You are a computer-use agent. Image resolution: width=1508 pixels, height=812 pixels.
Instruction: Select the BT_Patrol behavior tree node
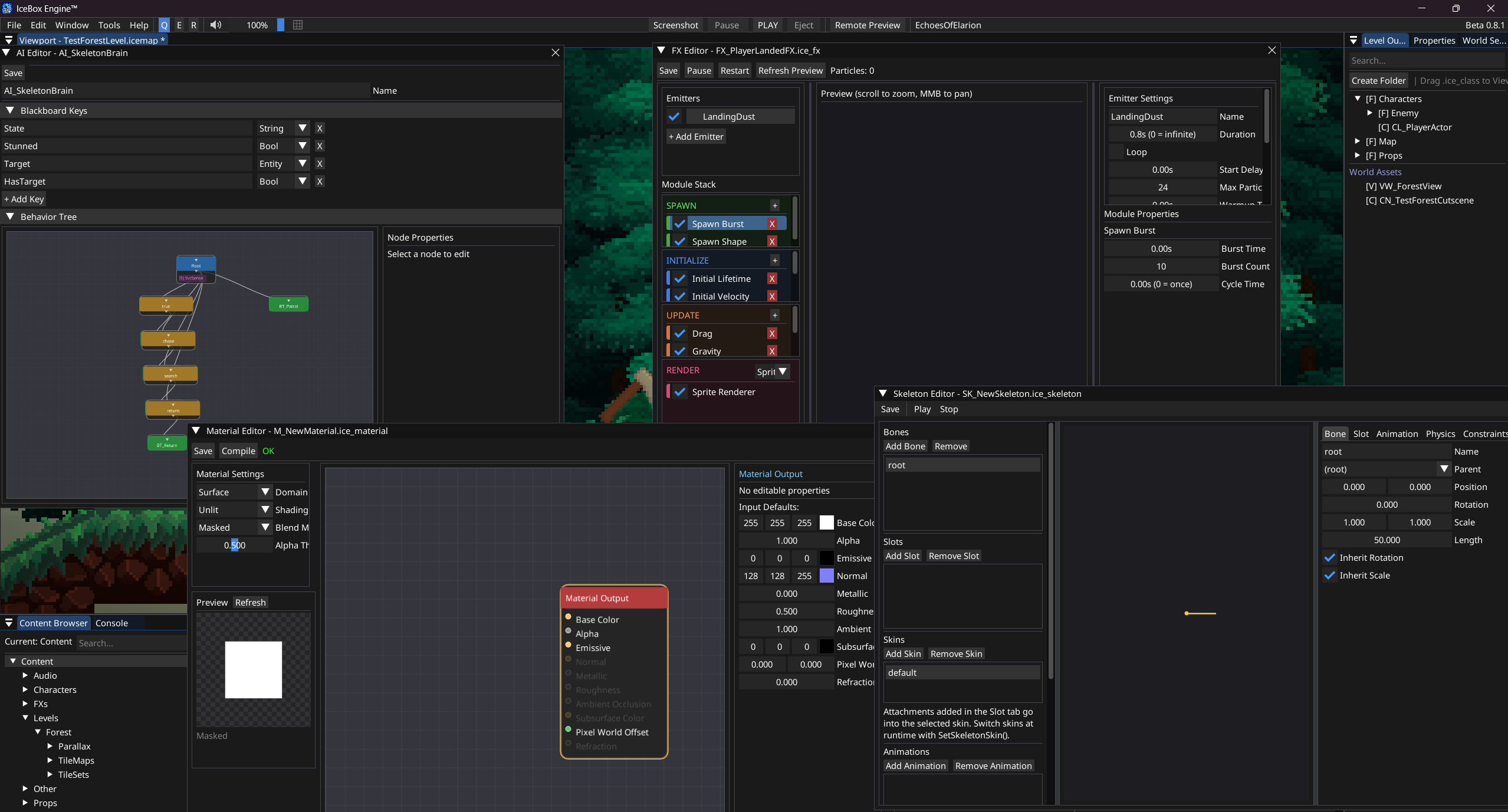click(x=288, y=304)
